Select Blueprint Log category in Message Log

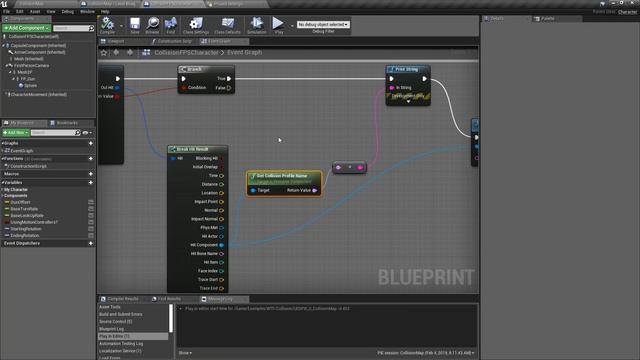pos(111,329)
